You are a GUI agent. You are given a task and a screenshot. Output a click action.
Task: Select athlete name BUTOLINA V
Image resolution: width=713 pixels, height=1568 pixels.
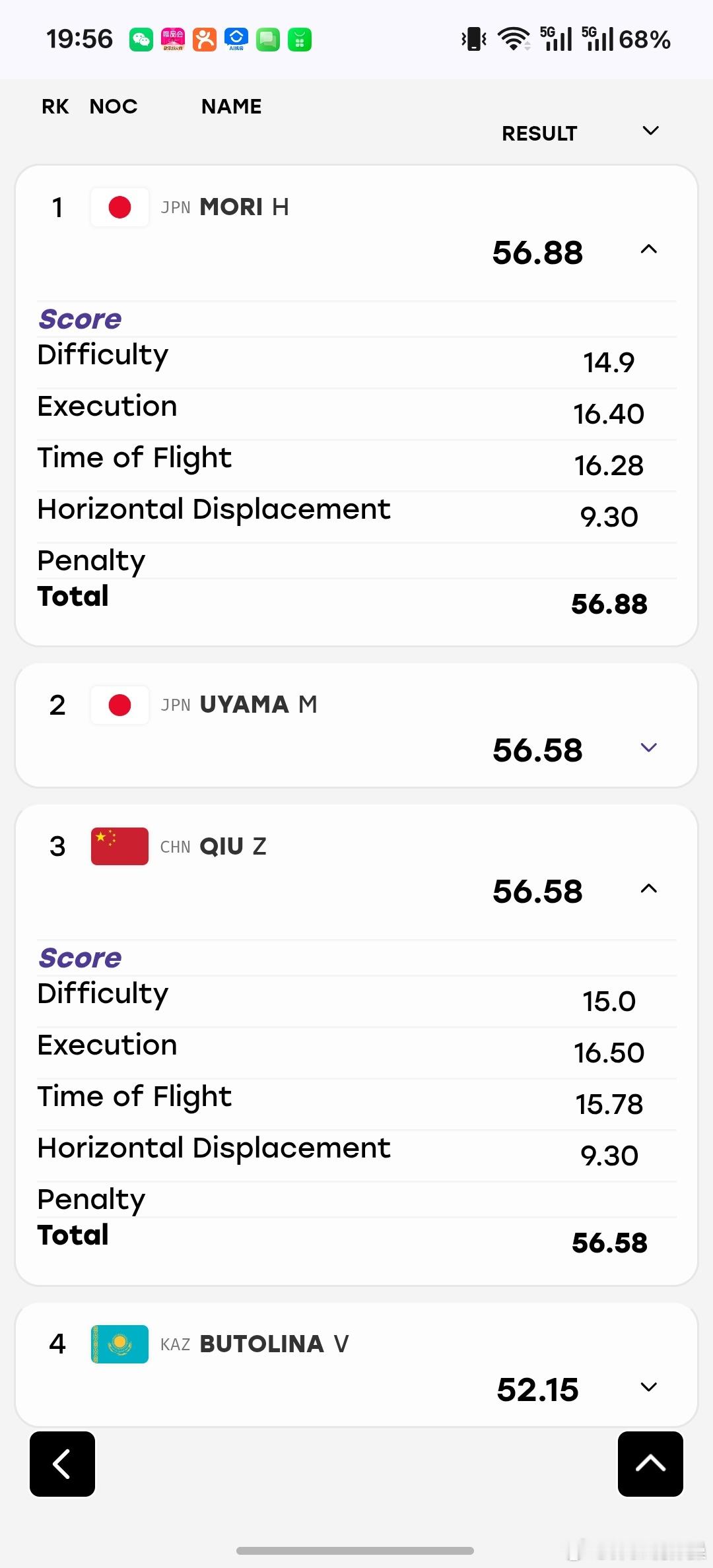pyautogui.click(x=274, y=1344)
